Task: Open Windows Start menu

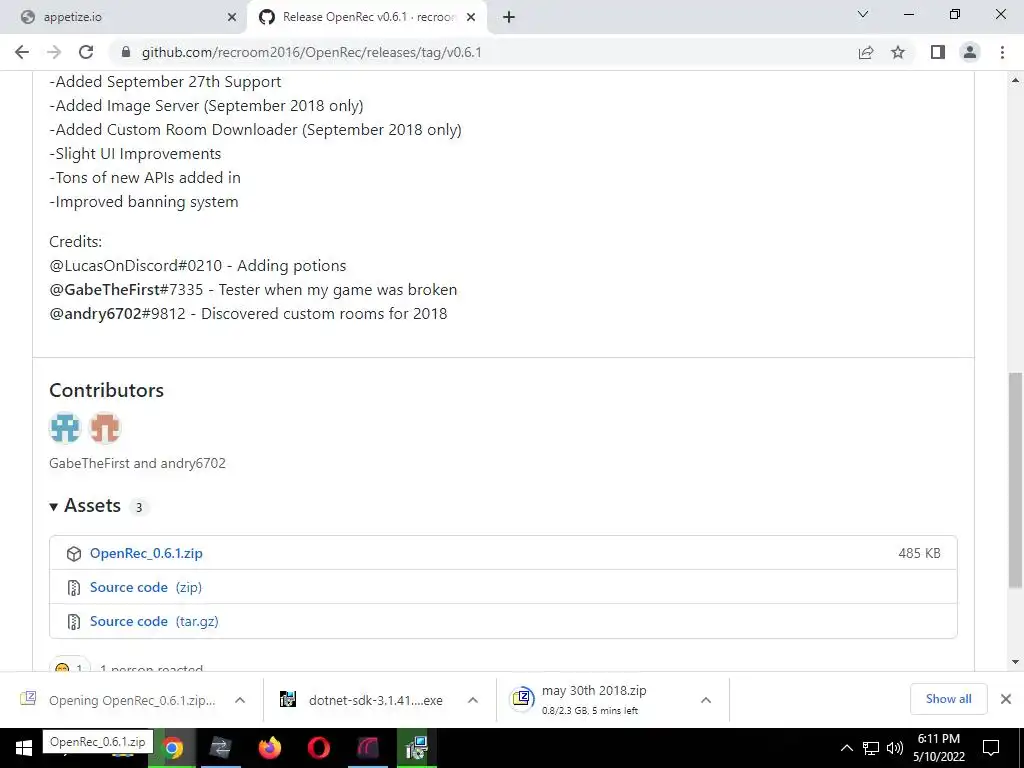Action: (x=24, y=748)
